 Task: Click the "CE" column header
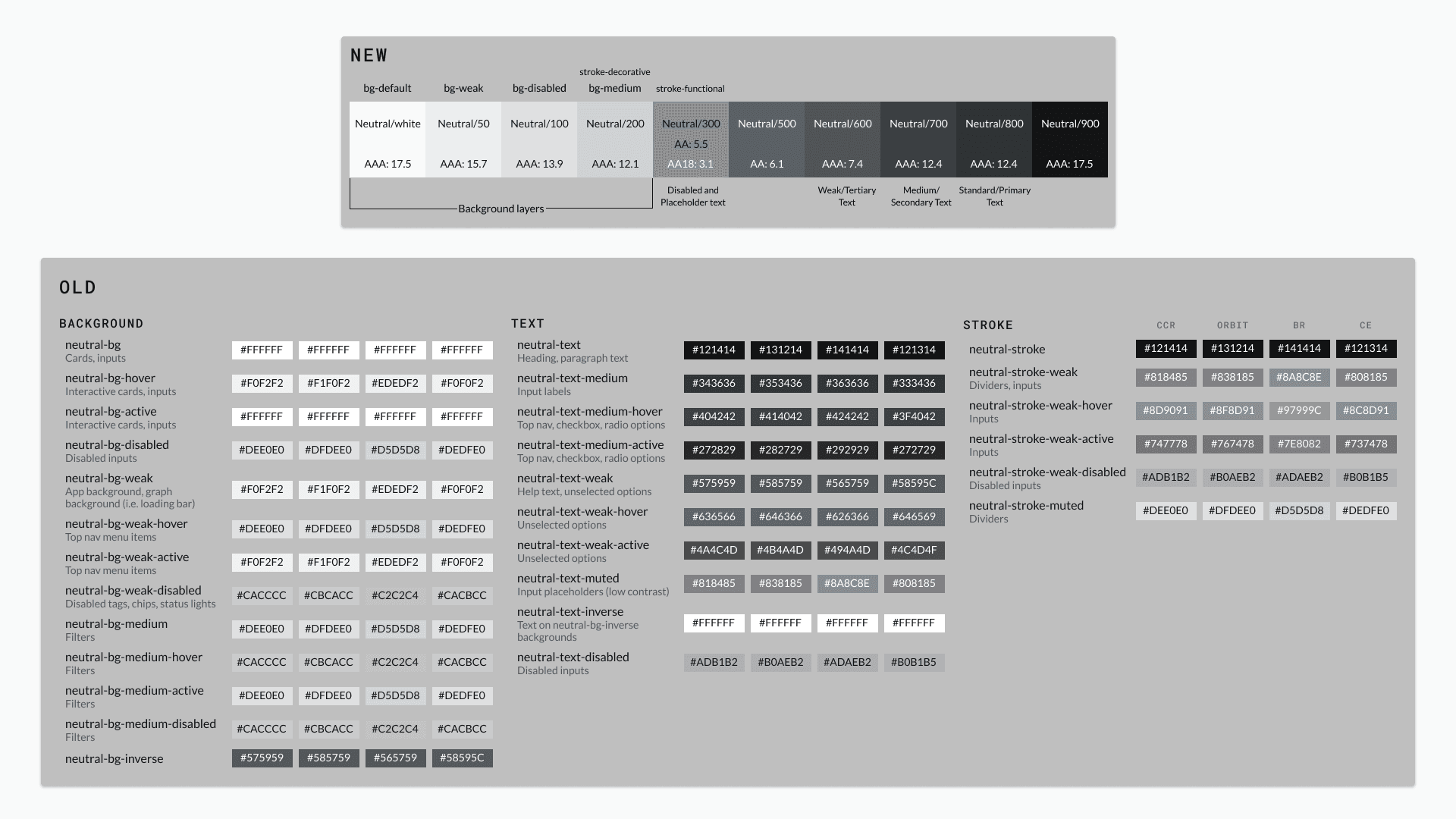(1366, 325)
